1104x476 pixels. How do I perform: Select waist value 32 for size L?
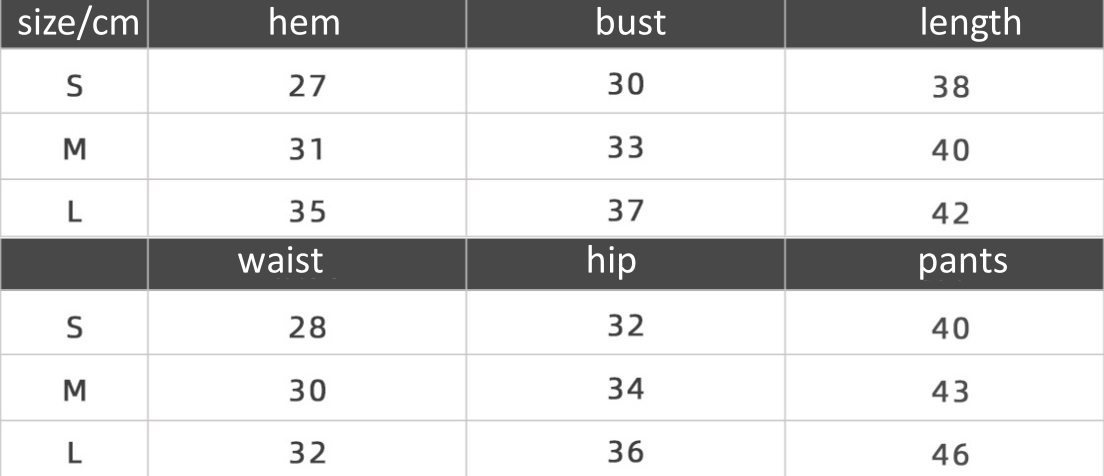308,453
